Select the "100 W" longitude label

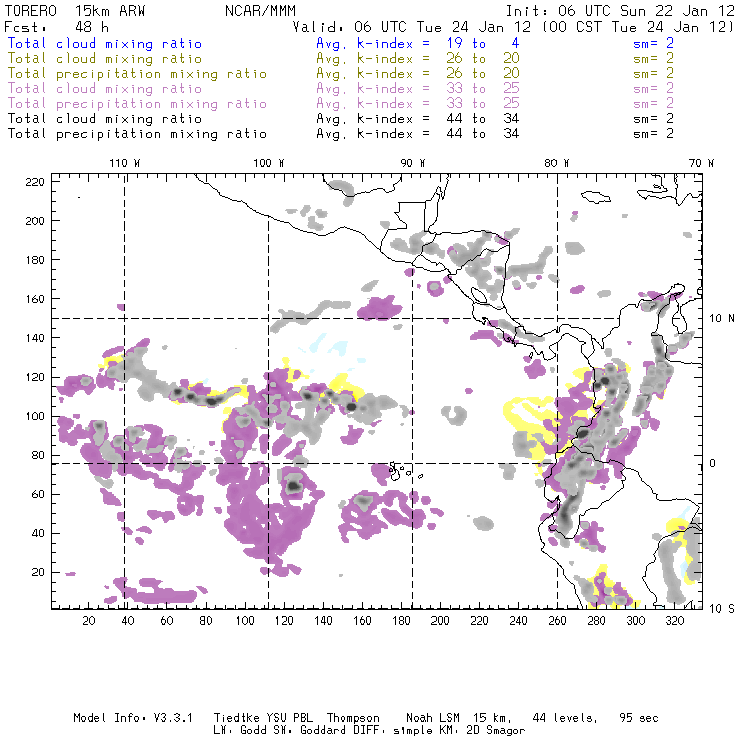(269, 163)
